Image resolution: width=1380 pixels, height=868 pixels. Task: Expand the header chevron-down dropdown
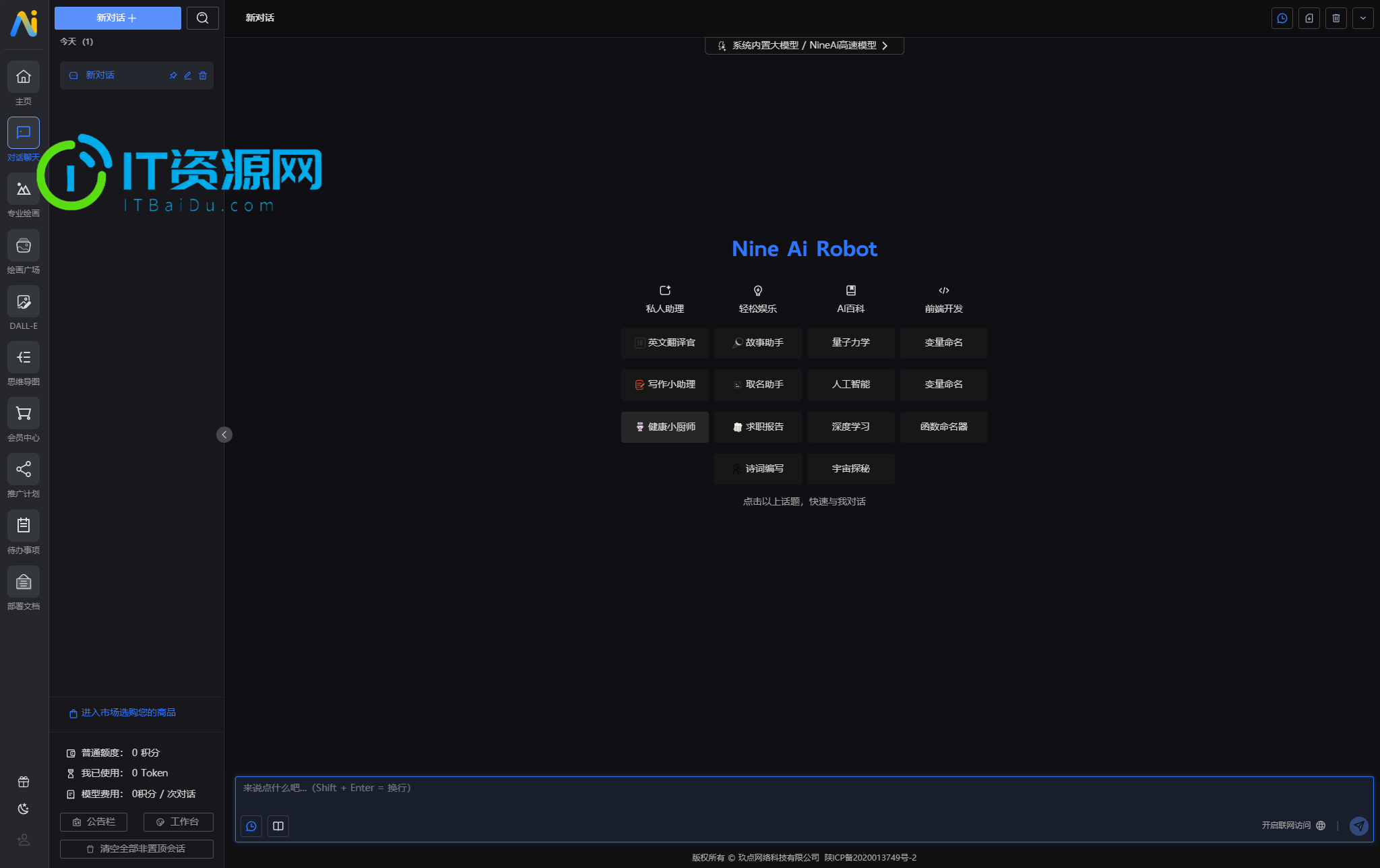point(1363,18)
